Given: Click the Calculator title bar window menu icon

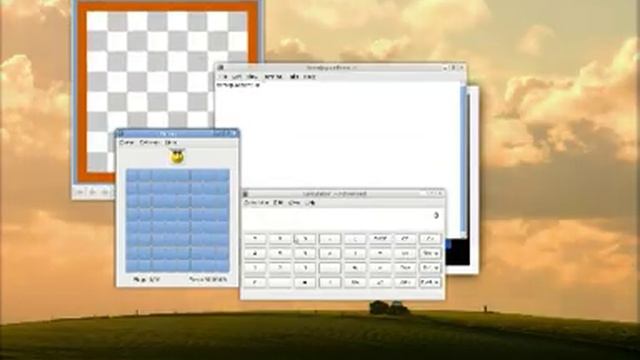Looking at the screenshot, I should point(245,194).
